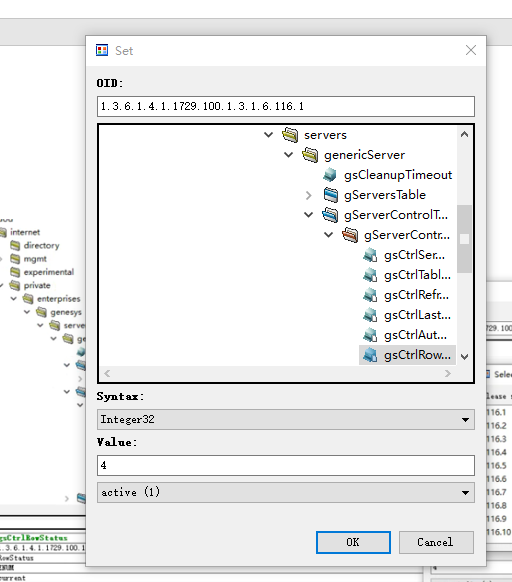
Task: Click left arrow of horizontal tree scrollbar
Action: [107, 373]
